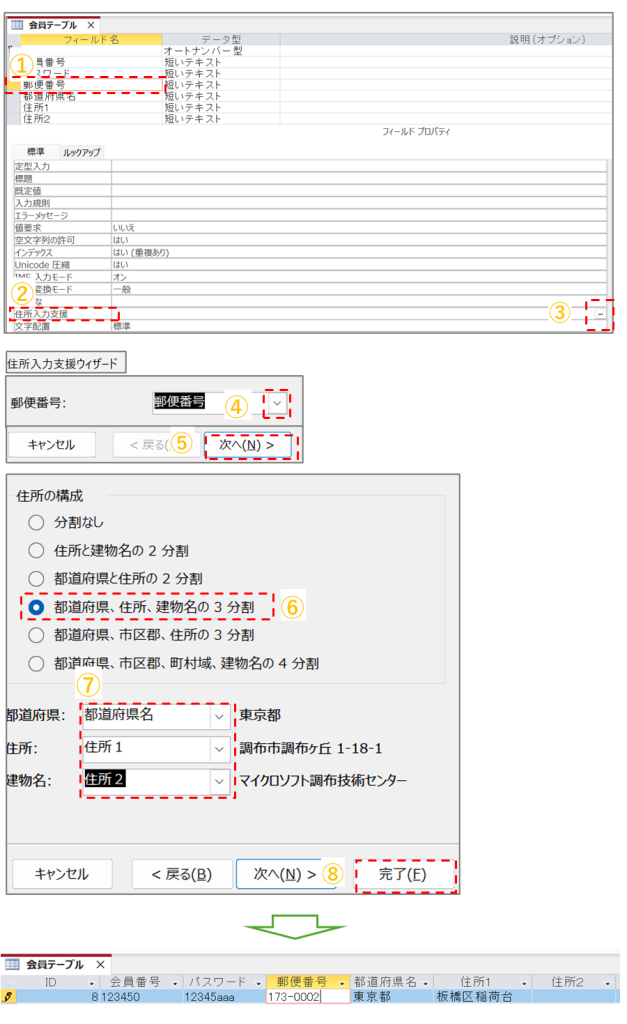Select the 分割なし radio option
This screenshot has height=1024, width=627.
coord(36,522)
